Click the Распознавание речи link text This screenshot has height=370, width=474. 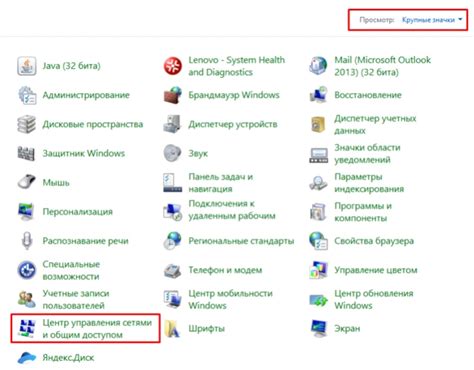(85, 241)
